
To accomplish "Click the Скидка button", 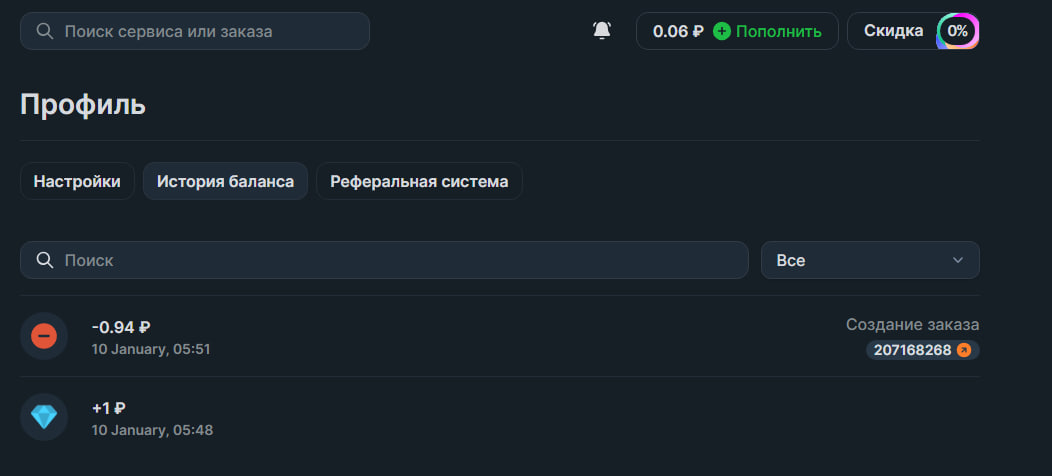I will [x=893, y=31].
